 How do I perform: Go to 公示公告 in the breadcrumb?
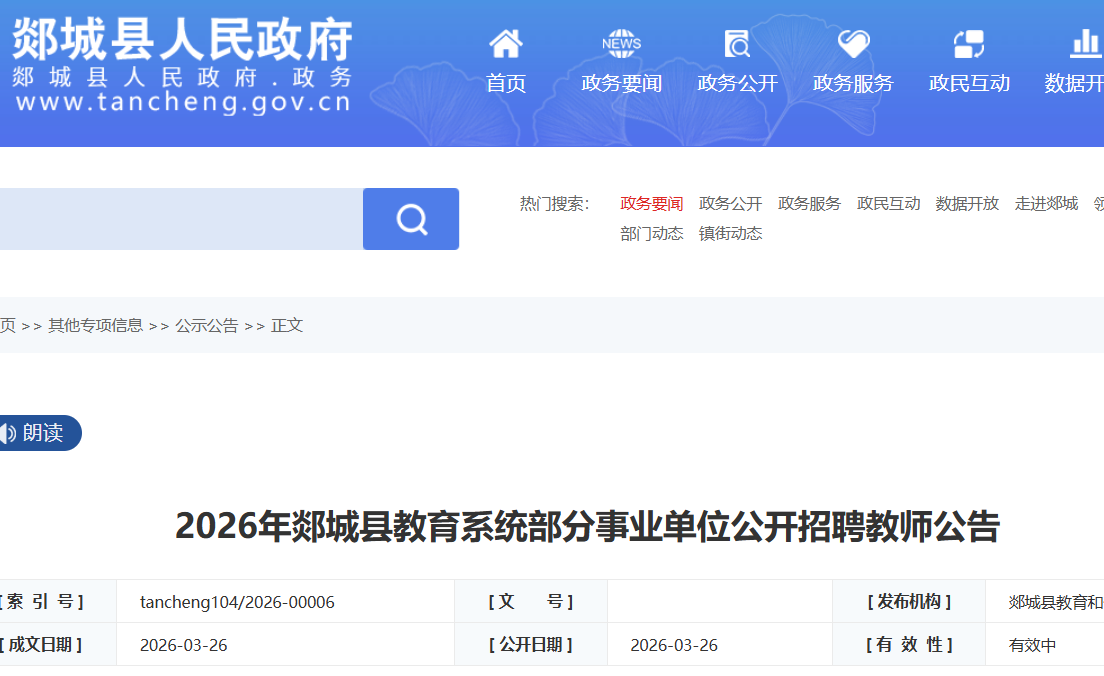point(206,326)
